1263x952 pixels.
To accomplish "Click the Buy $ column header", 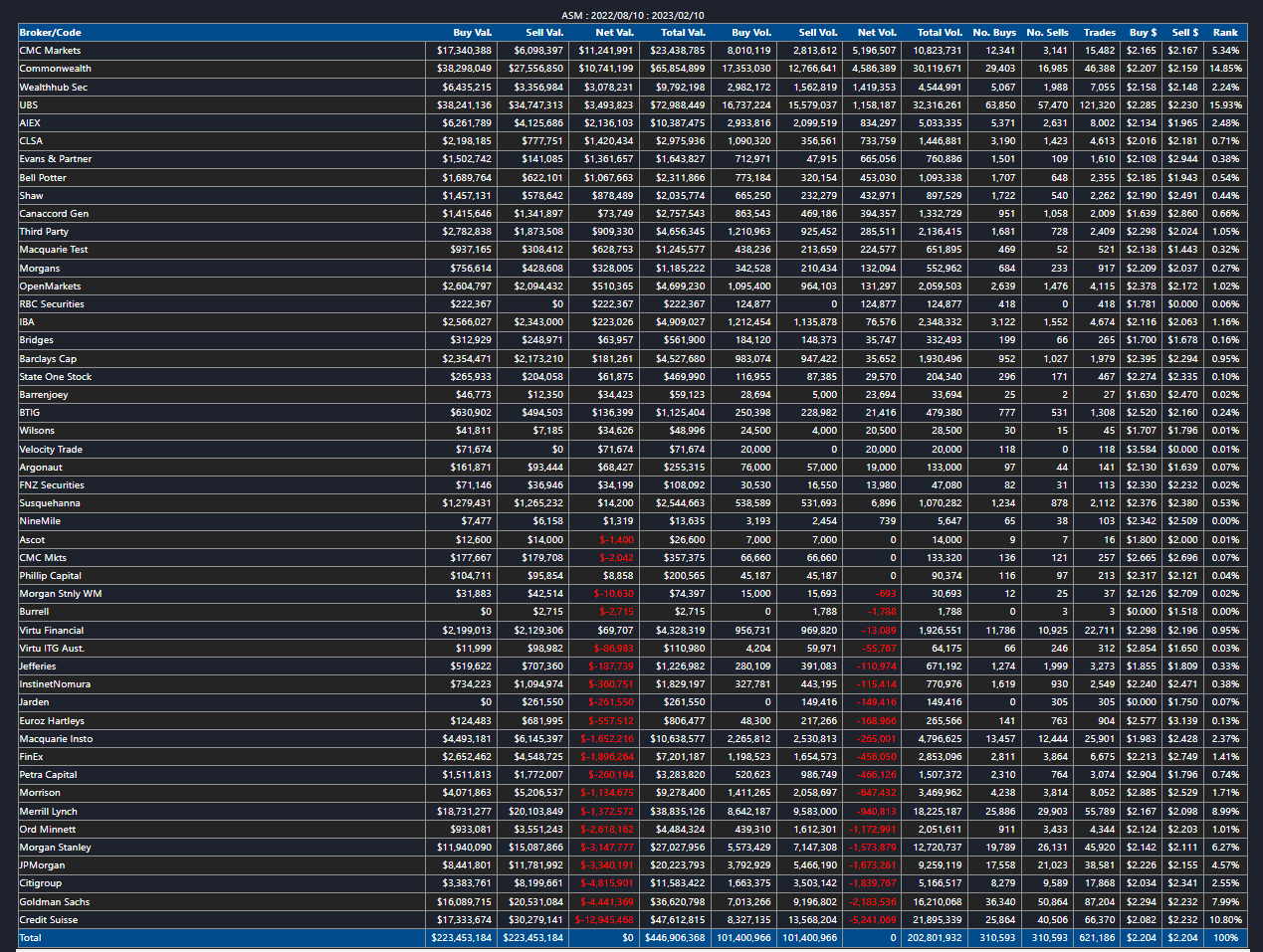I will 1143,33.
